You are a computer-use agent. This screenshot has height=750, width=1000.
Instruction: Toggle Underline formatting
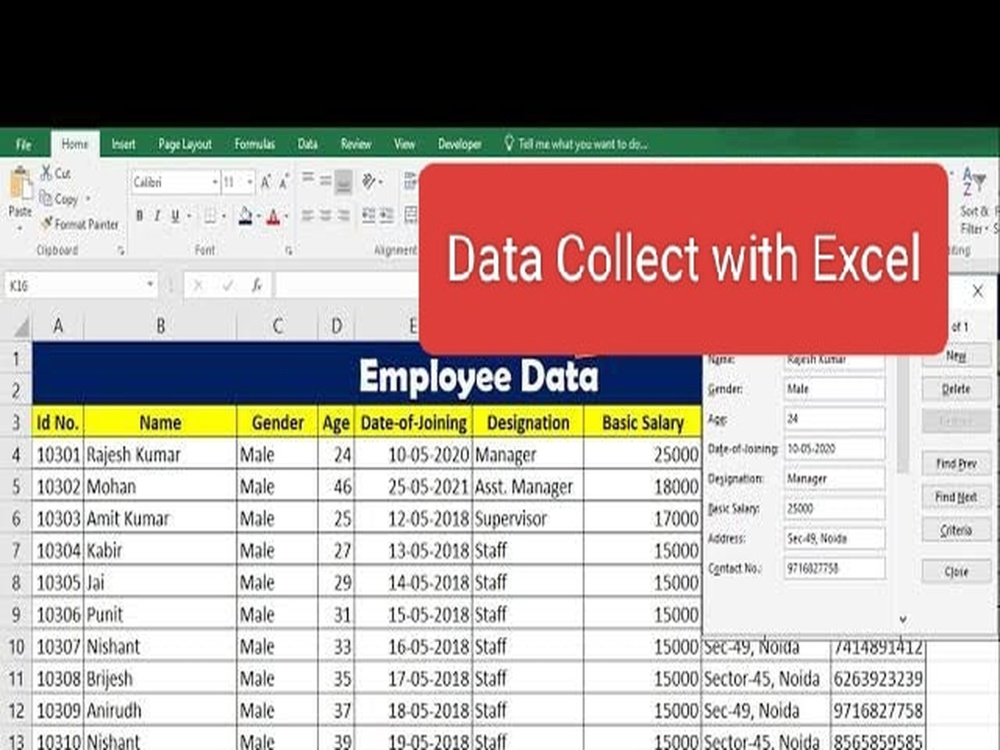point(175,216)
